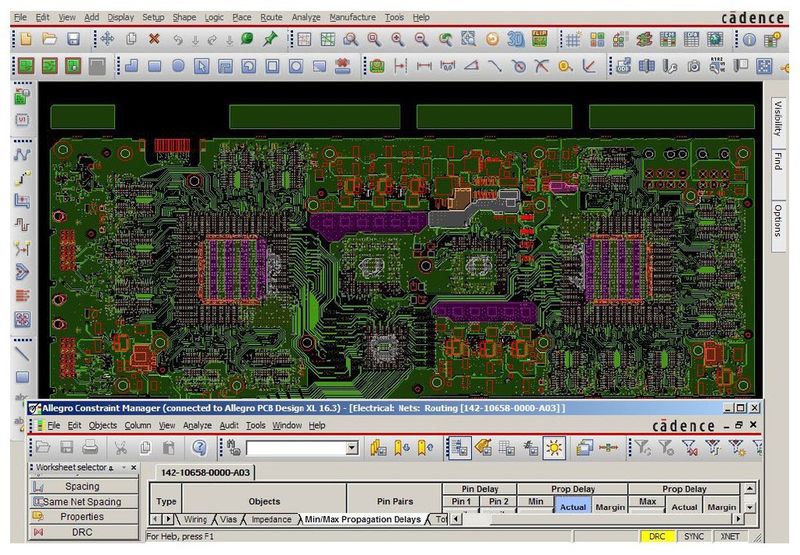The image size is (800, 555).
Task: Click the Pin Pairs column header
Action: (394, 501)
